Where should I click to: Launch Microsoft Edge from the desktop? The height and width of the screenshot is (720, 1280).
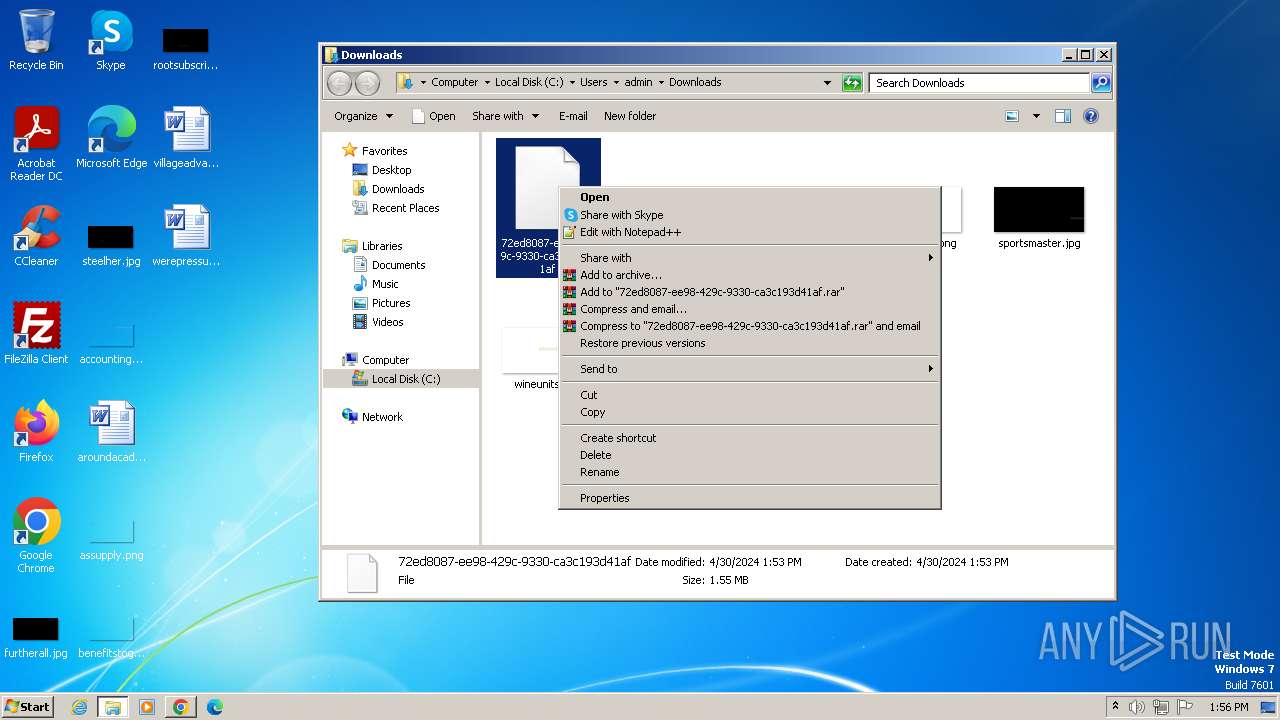click(x=111, y=138)
